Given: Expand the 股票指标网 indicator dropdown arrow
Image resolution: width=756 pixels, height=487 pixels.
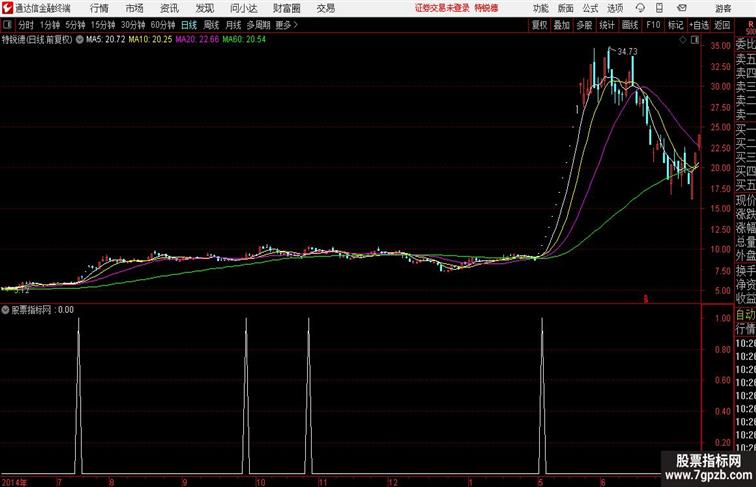Looking at the screenshot, I should (5, 310).
